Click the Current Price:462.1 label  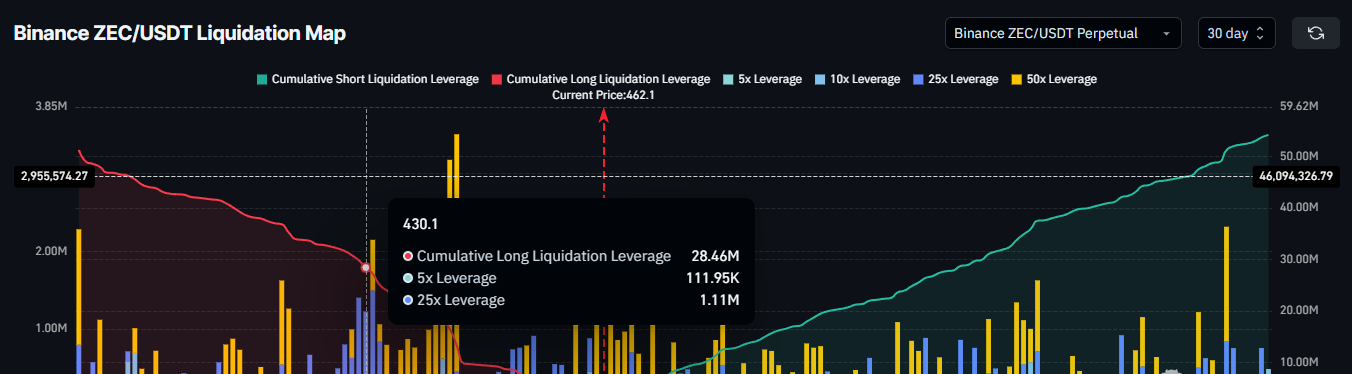click(603, 95)
